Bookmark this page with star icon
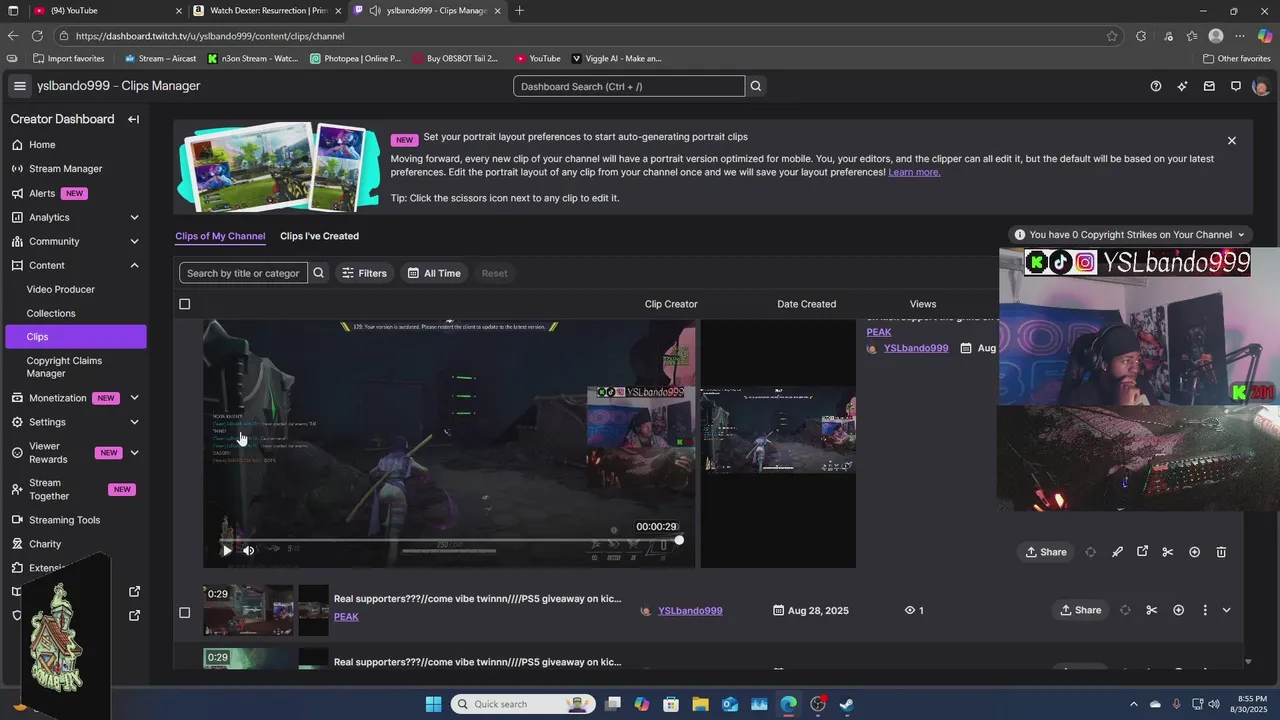1280x720 pixels. [x=1112, y=36]
